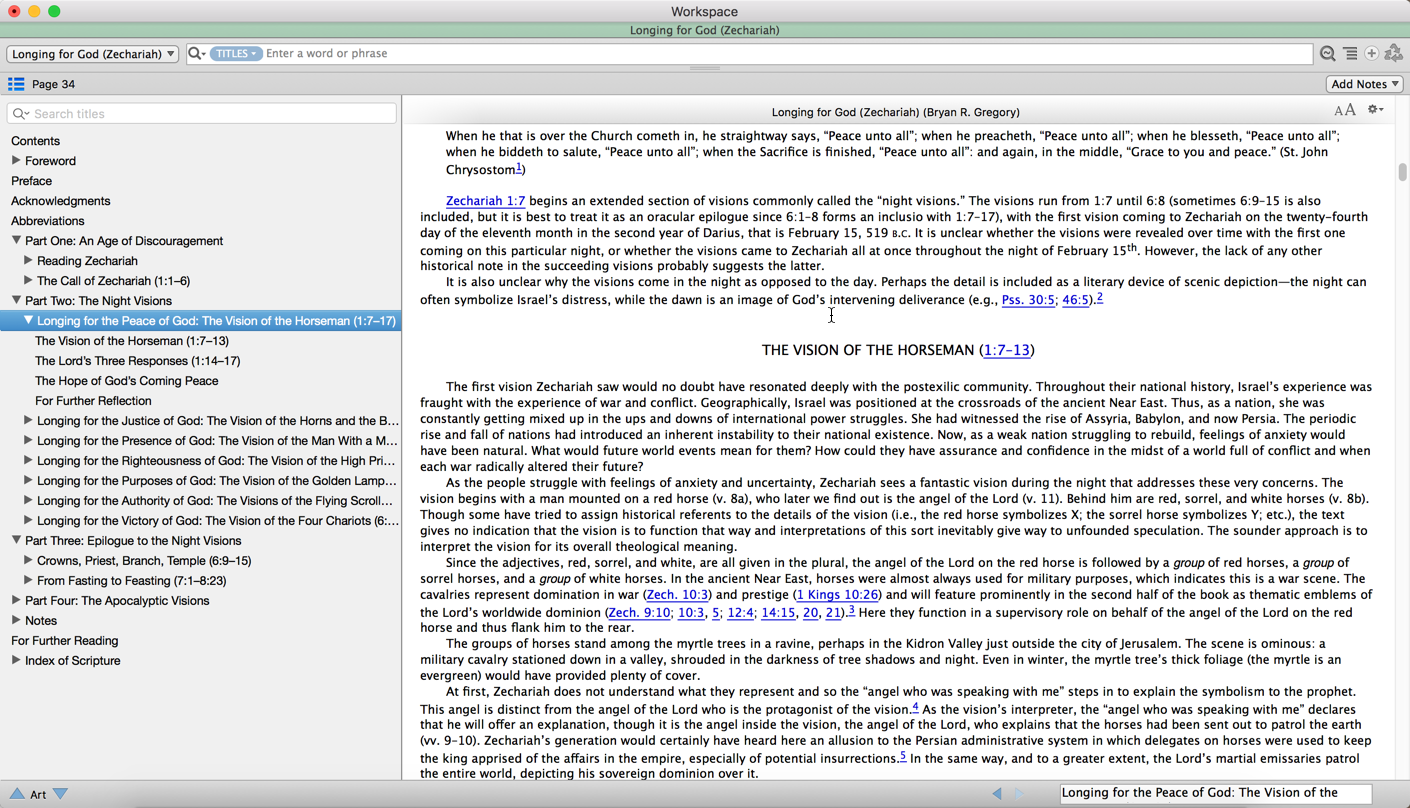The image size is (1410, 808).
Task: Click the magnifier in Search titles field
Action: (20, 114)
